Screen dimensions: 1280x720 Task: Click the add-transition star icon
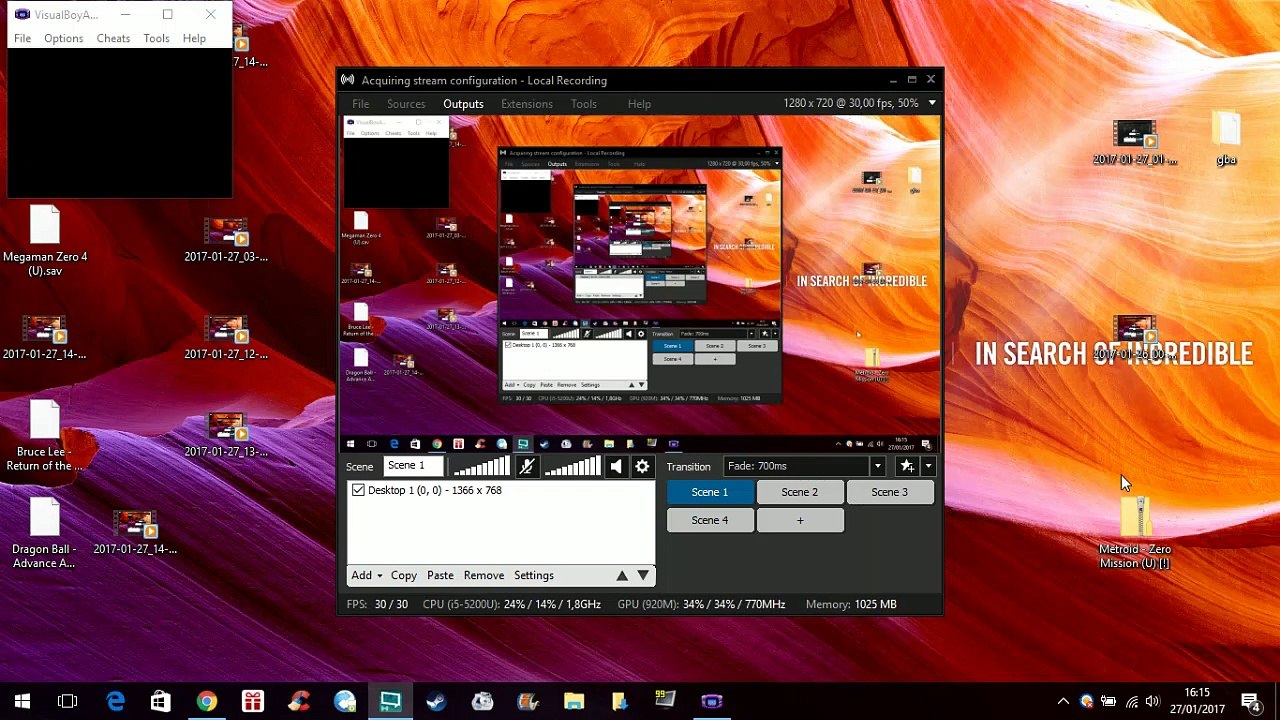(907, 466)
